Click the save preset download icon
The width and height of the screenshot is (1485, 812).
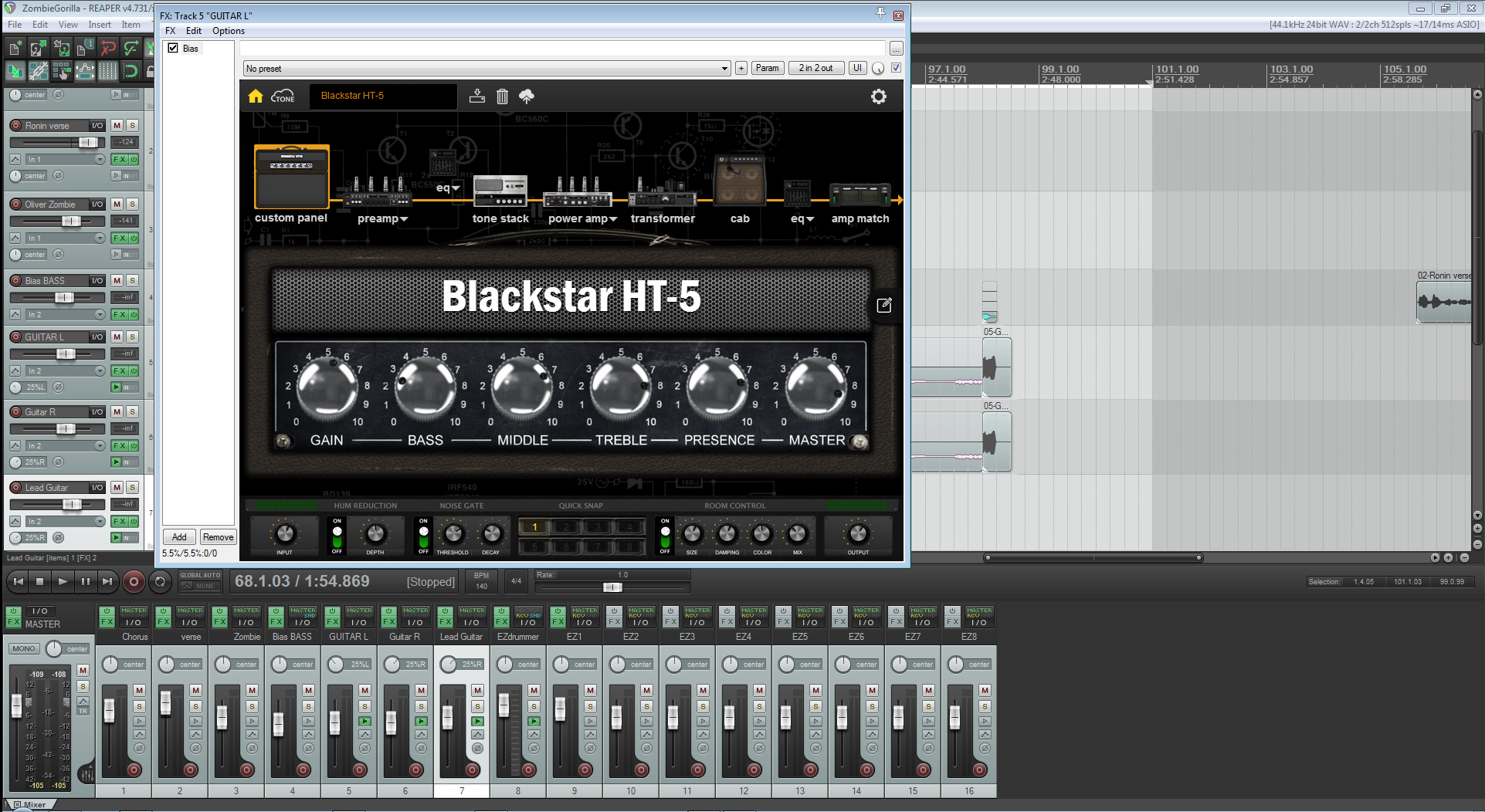tap(477, 96)
